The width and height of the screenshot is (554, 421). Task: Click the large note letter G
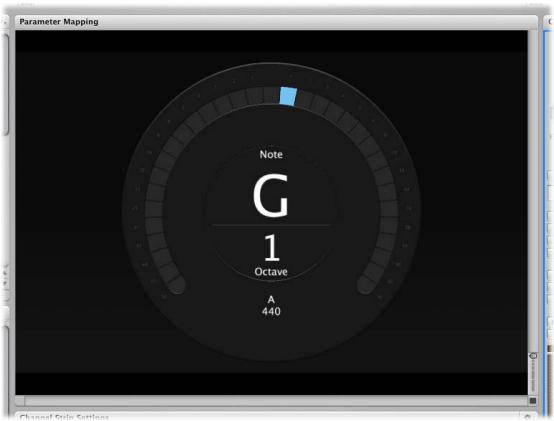pos(271,196)
